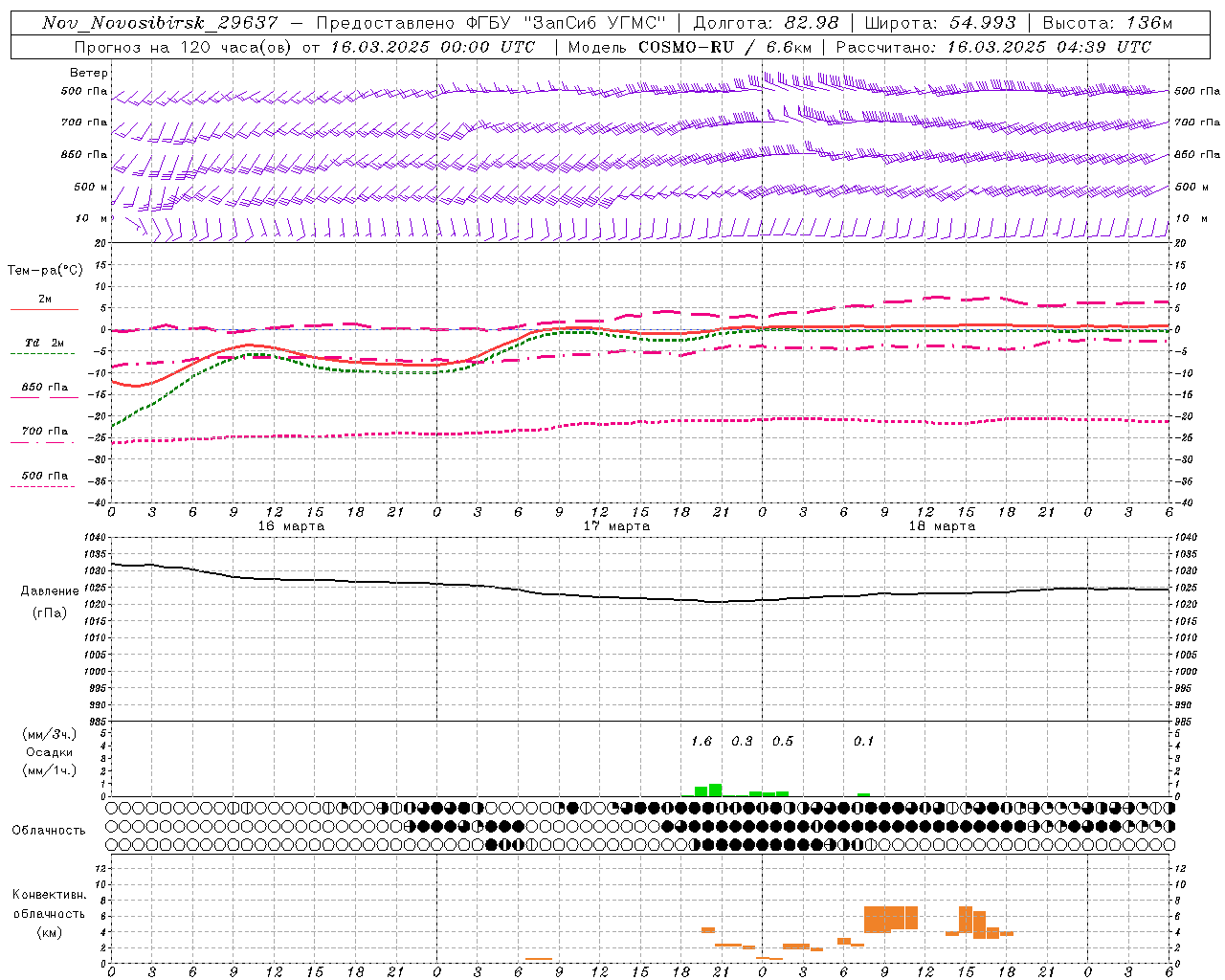Click the 16 марта date label
The width and height of the screenshot is (1225, 980).
point(291,526)
